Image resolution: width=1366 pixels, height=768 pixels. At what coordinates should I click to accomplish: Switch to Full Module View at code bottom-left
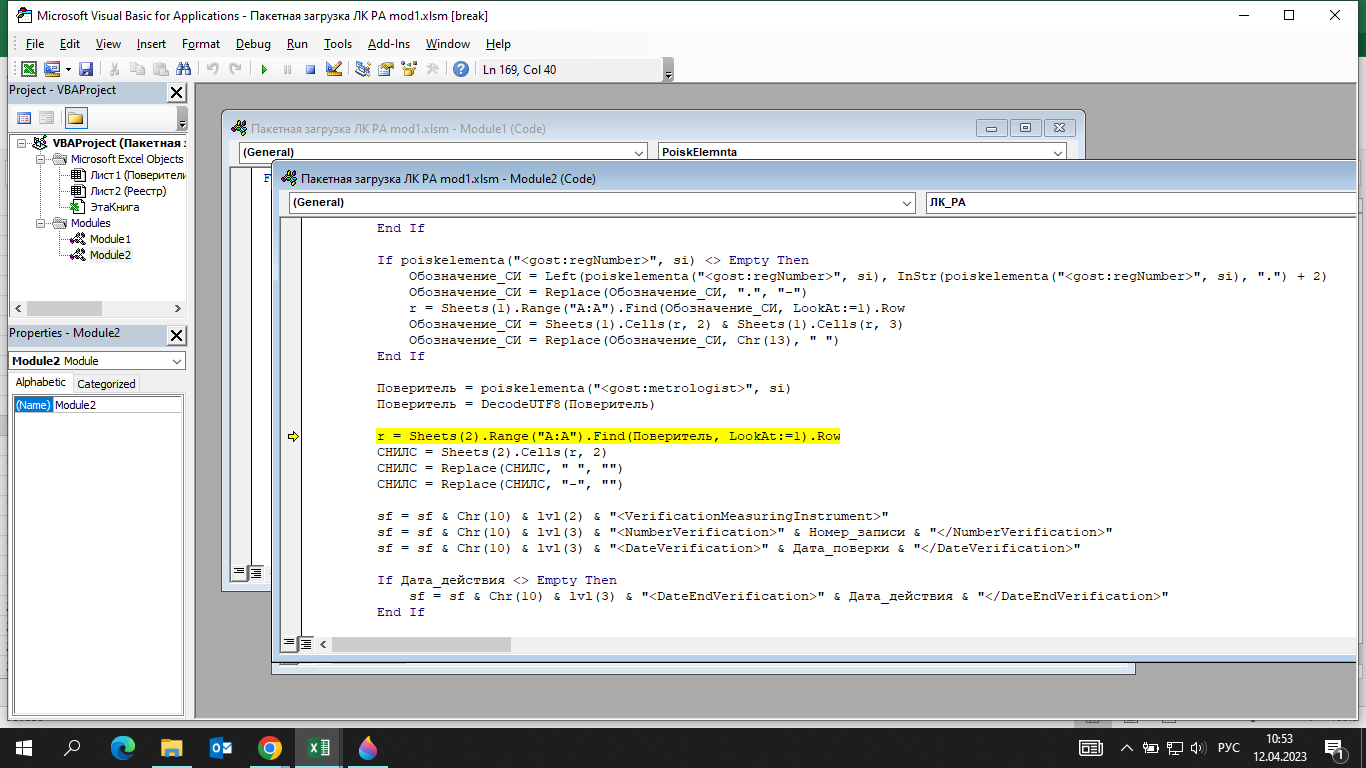(306, 643)
